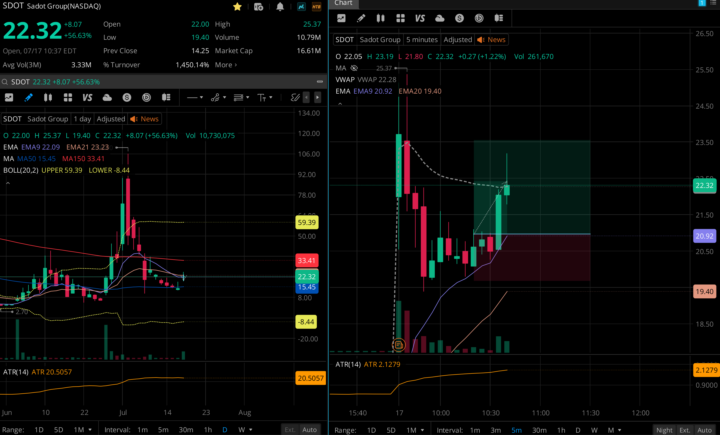This screenshot has height=435, width=720.
Task: Open the price alert bell
Action: tap(280, 6)
